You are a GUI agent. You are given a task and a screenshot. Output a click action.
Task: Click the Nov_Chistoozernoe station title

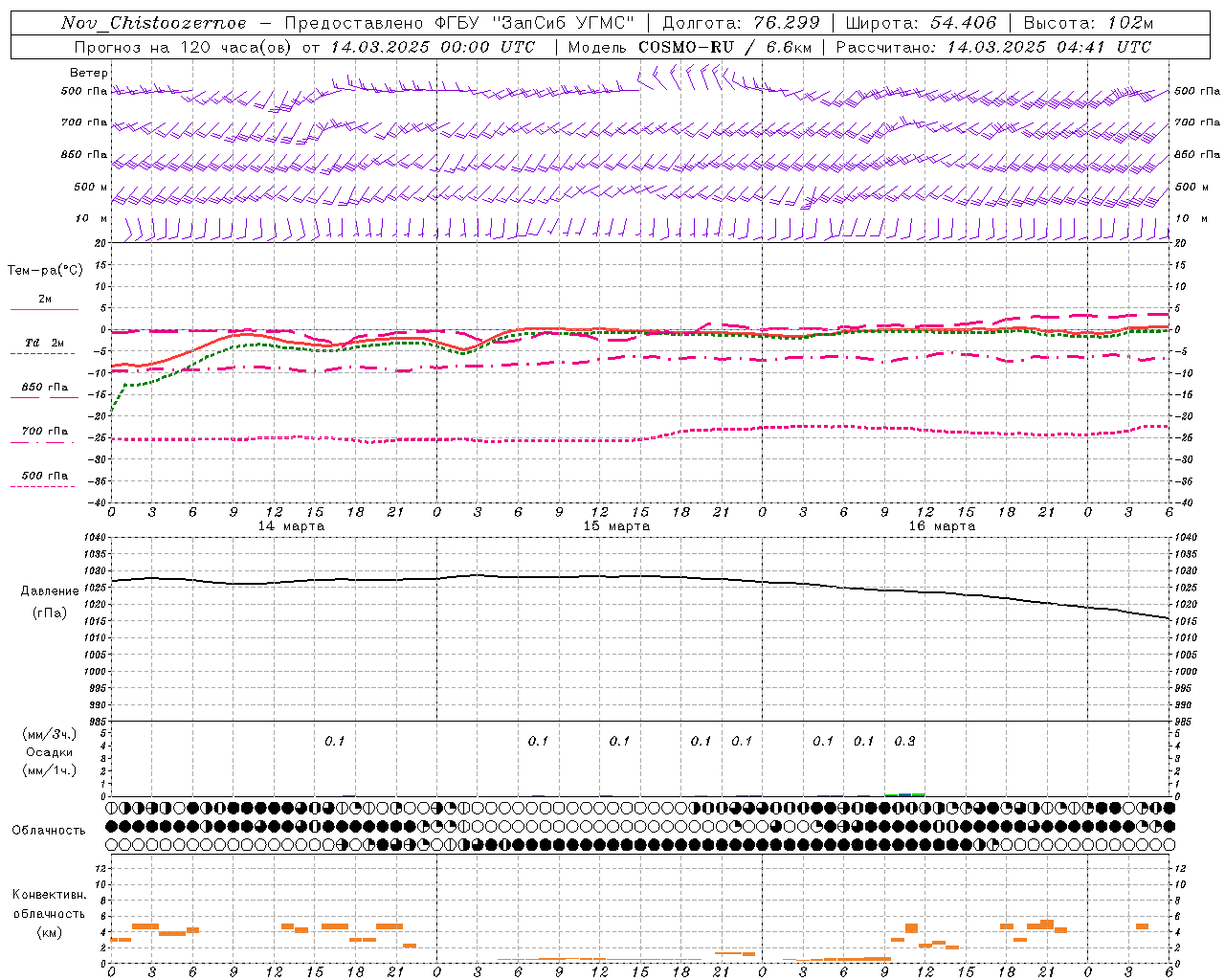click(x=154, y=23)
